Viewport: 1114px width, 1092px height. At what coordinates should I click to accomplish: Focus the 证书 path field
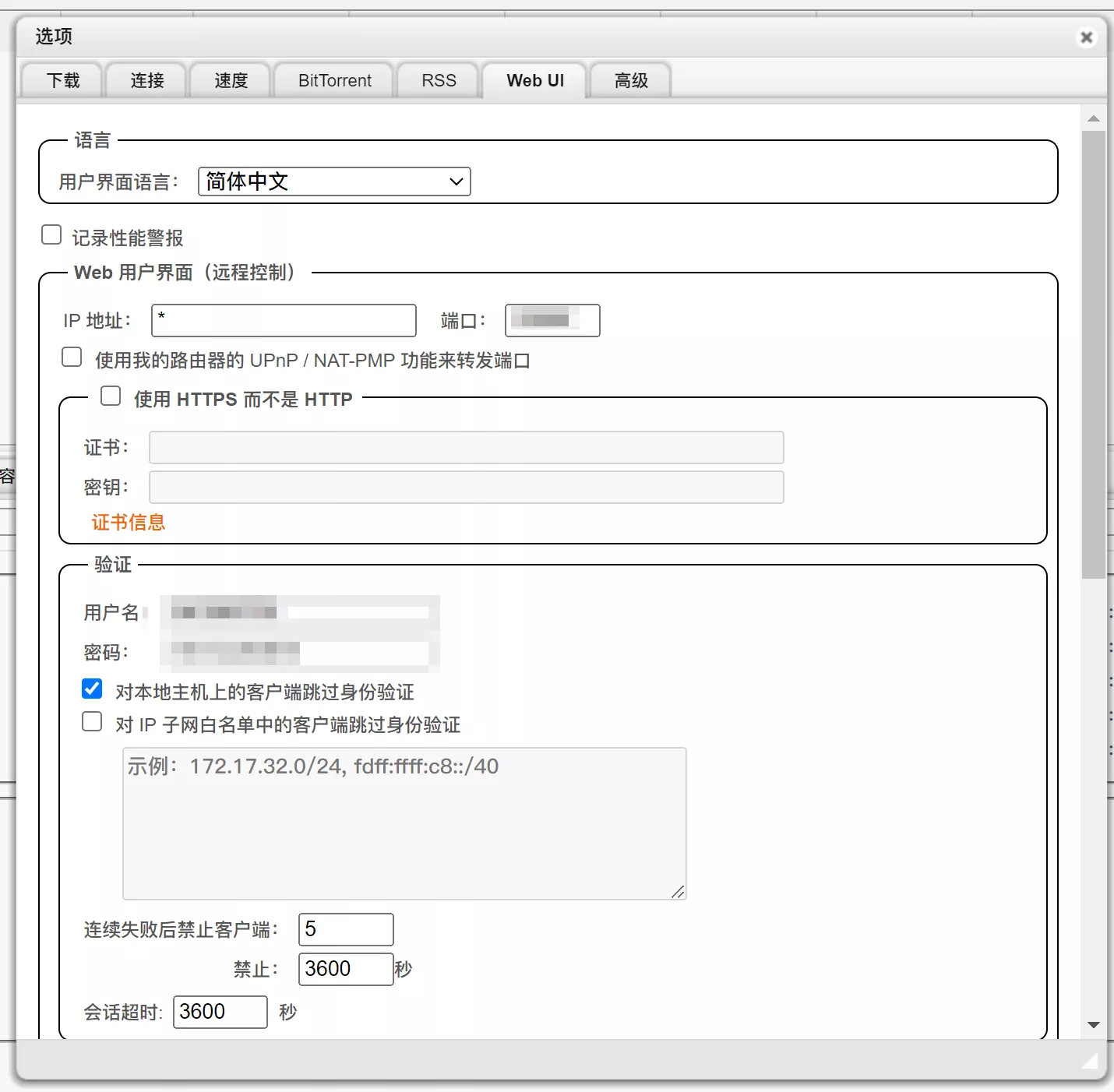coord(466,447)
